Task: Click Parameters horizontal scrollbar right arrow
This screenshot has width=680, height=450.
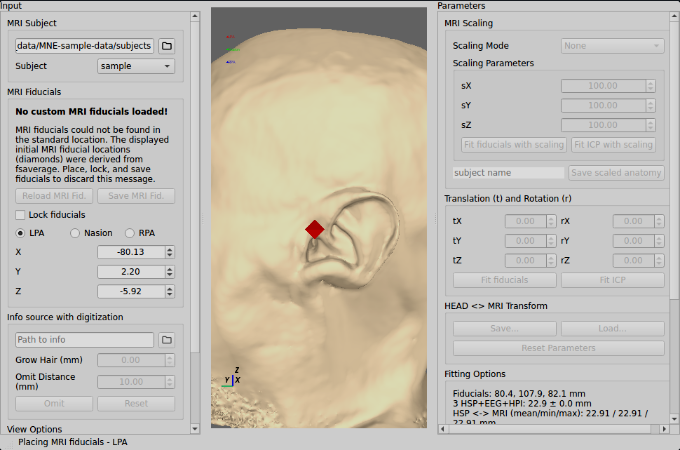Action: point(664,429)
